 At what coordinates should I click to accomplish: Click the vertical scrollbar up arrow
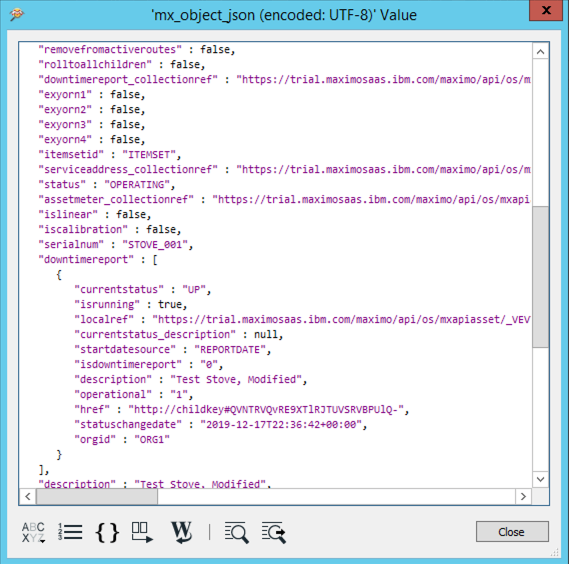point(540,52)
